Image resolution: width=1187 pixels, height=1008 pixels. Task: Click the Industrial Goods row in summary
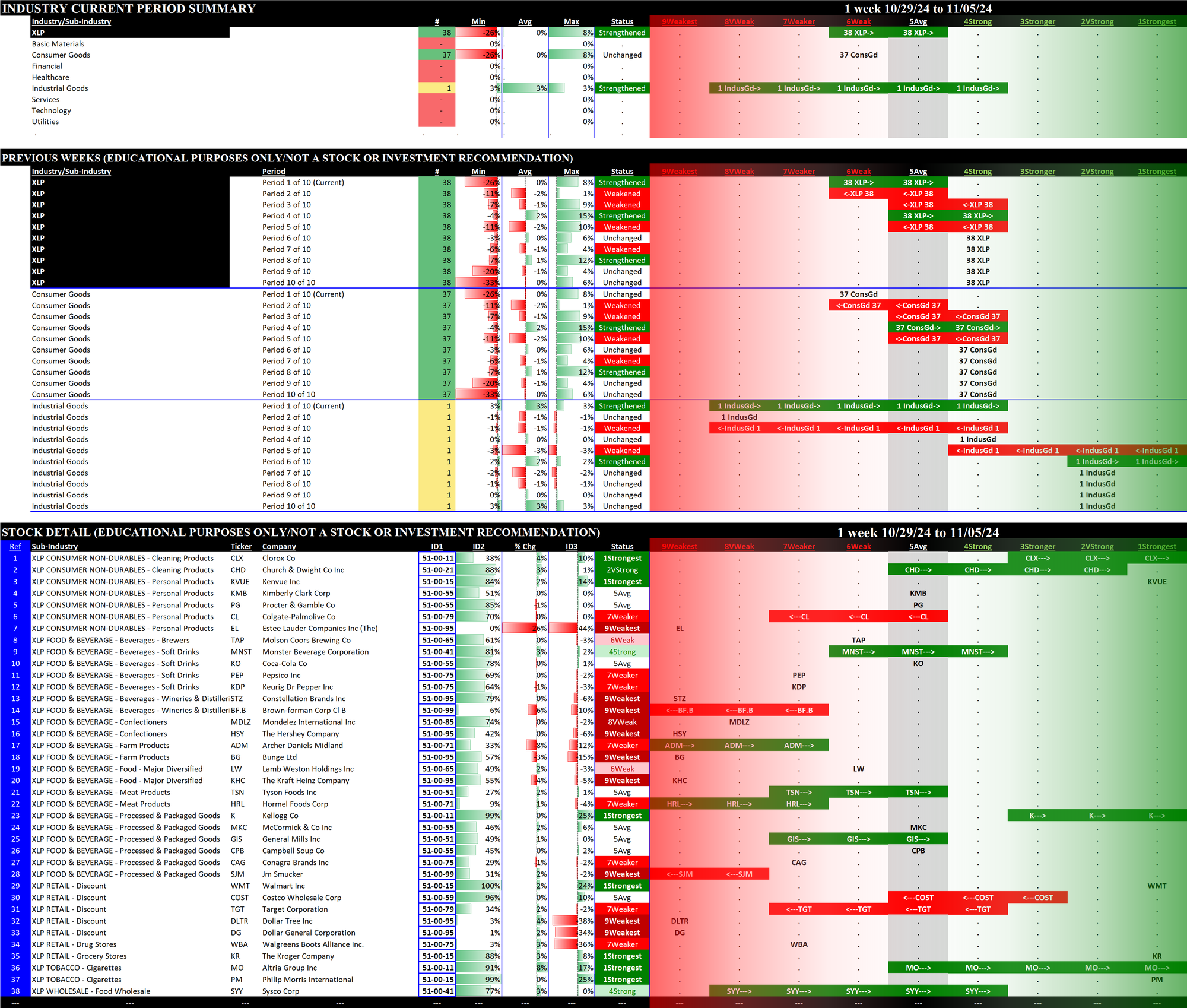60,88
